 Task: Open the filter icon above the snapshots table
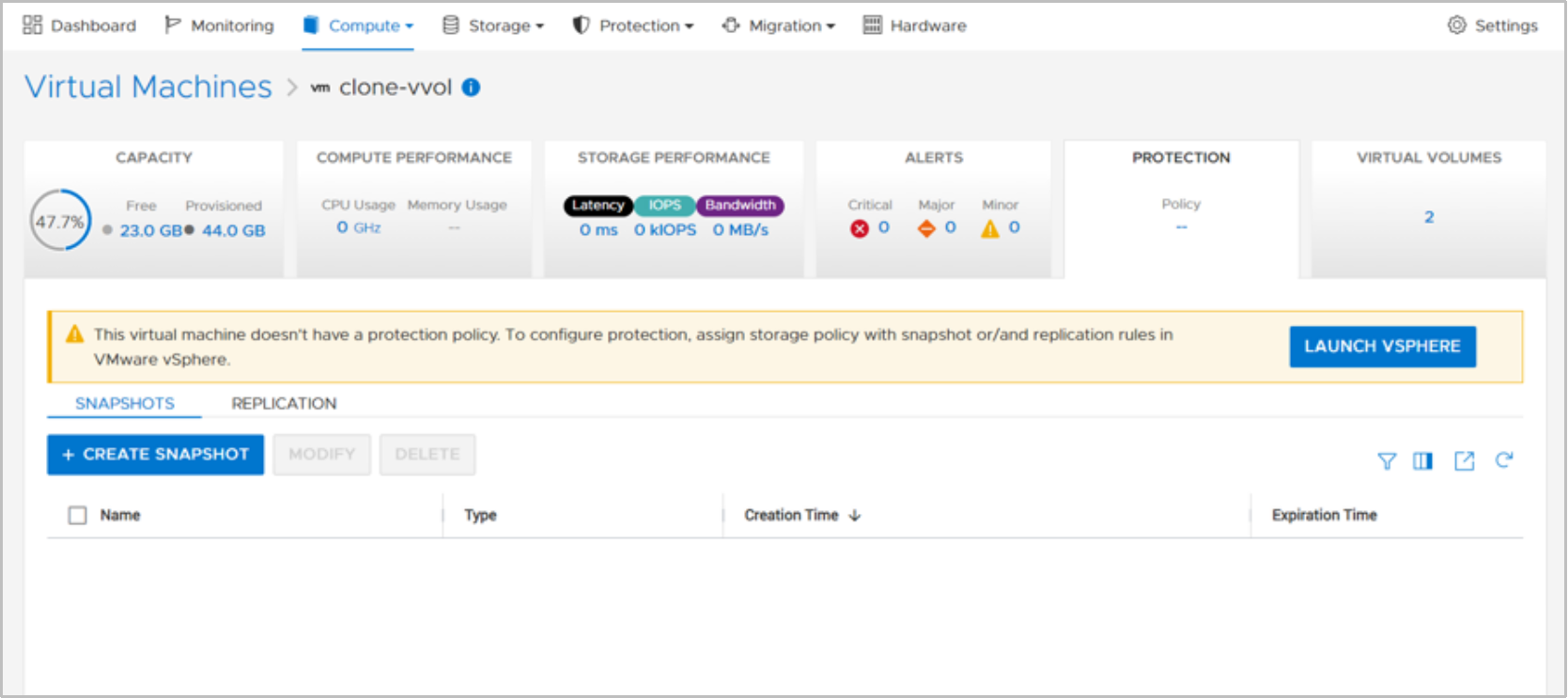pyautogui.click(x=1386, y=461)
